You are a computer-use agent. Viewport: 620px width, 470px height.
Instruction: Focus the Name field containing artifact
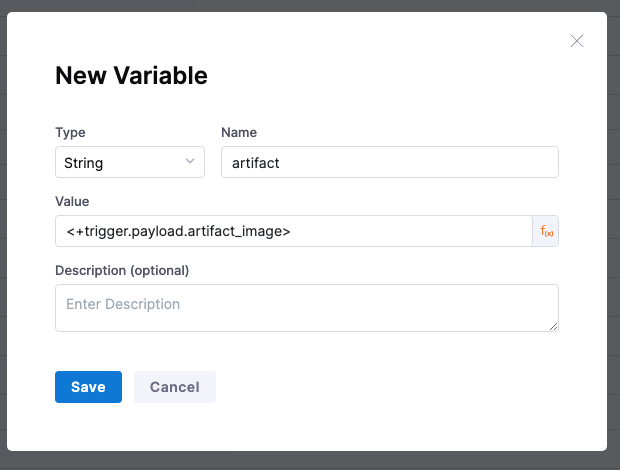point(389,162)
